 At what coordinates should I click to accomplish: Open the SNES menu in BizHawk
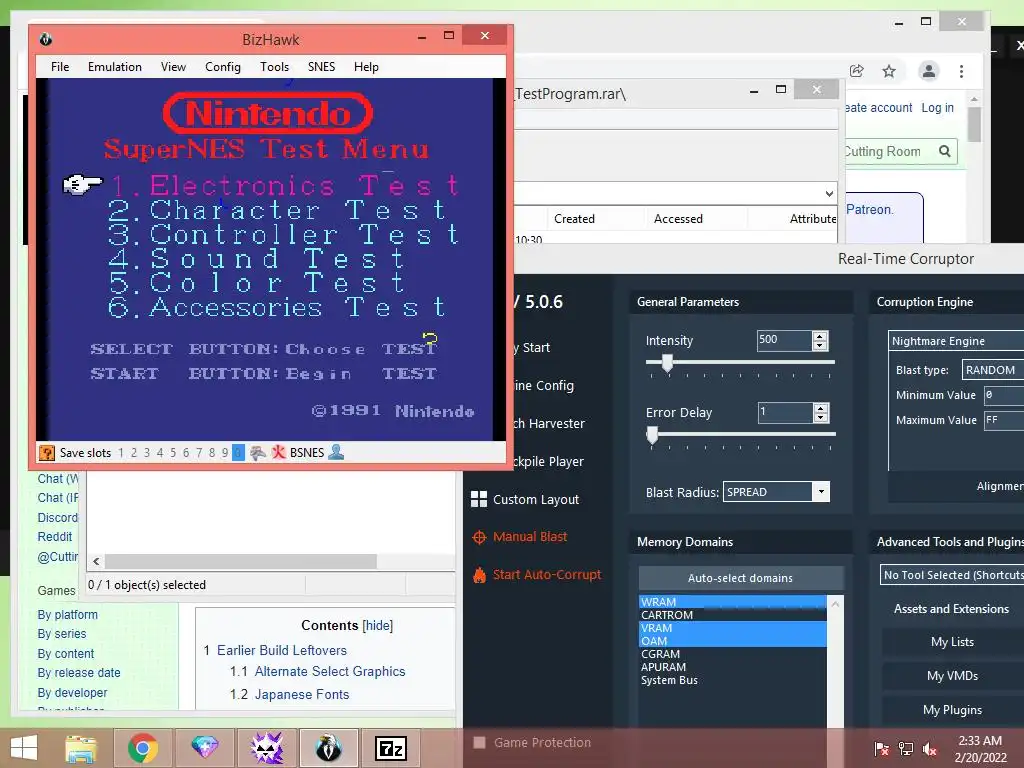(321, 67)
